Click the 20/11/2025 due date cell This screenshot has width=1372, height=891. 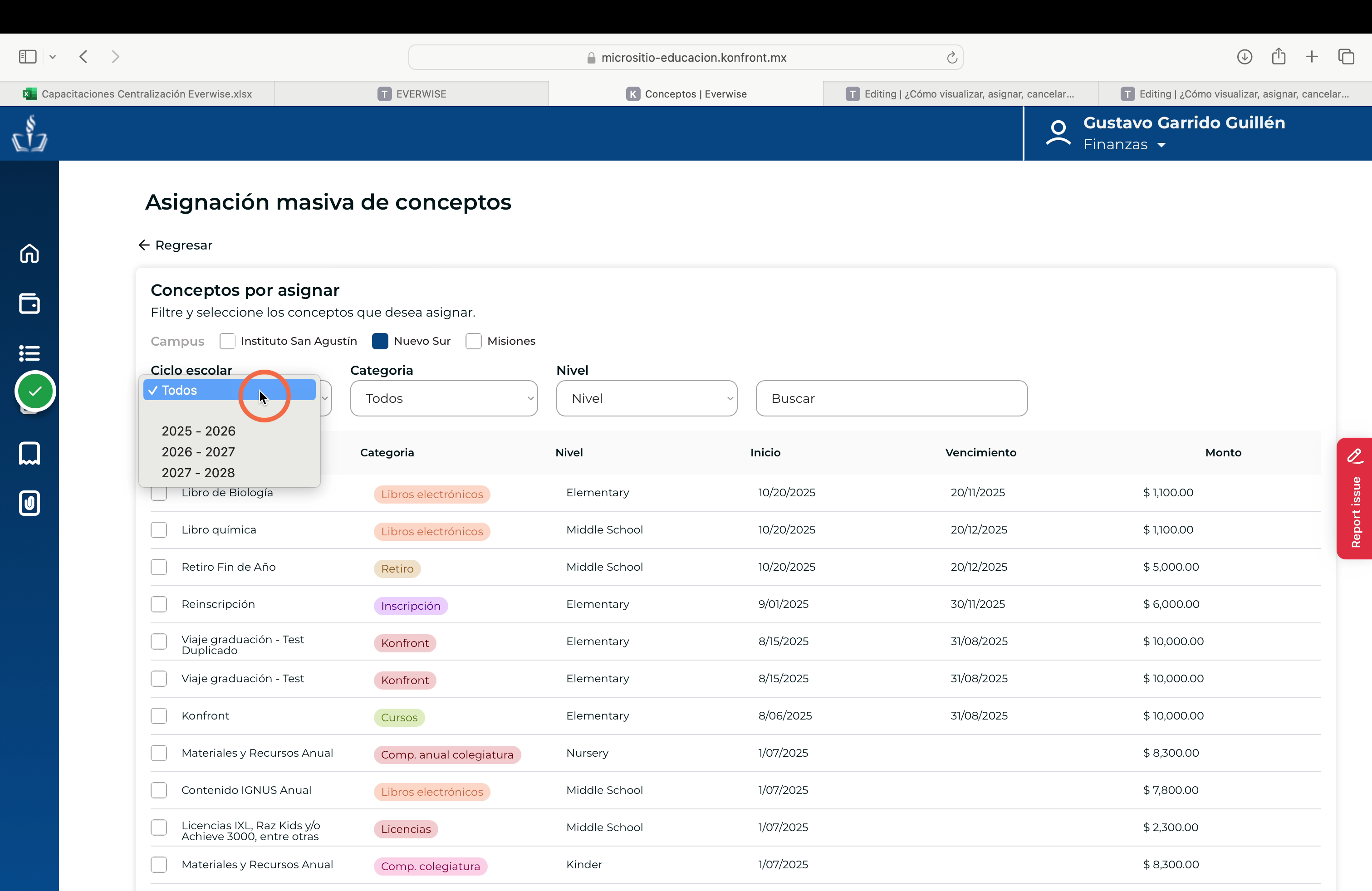click(x=978, y=493)
